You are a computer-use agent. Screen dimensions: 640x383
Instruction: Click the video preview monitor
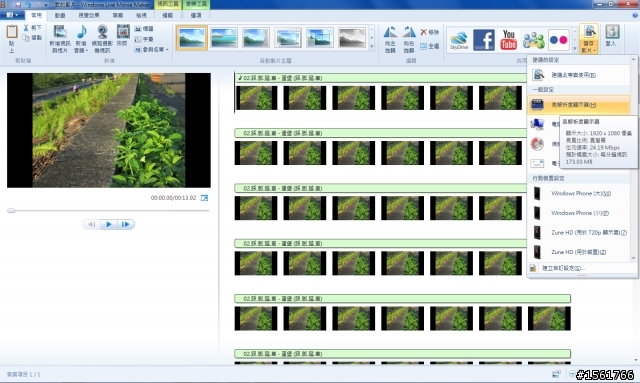click(109, 130)
